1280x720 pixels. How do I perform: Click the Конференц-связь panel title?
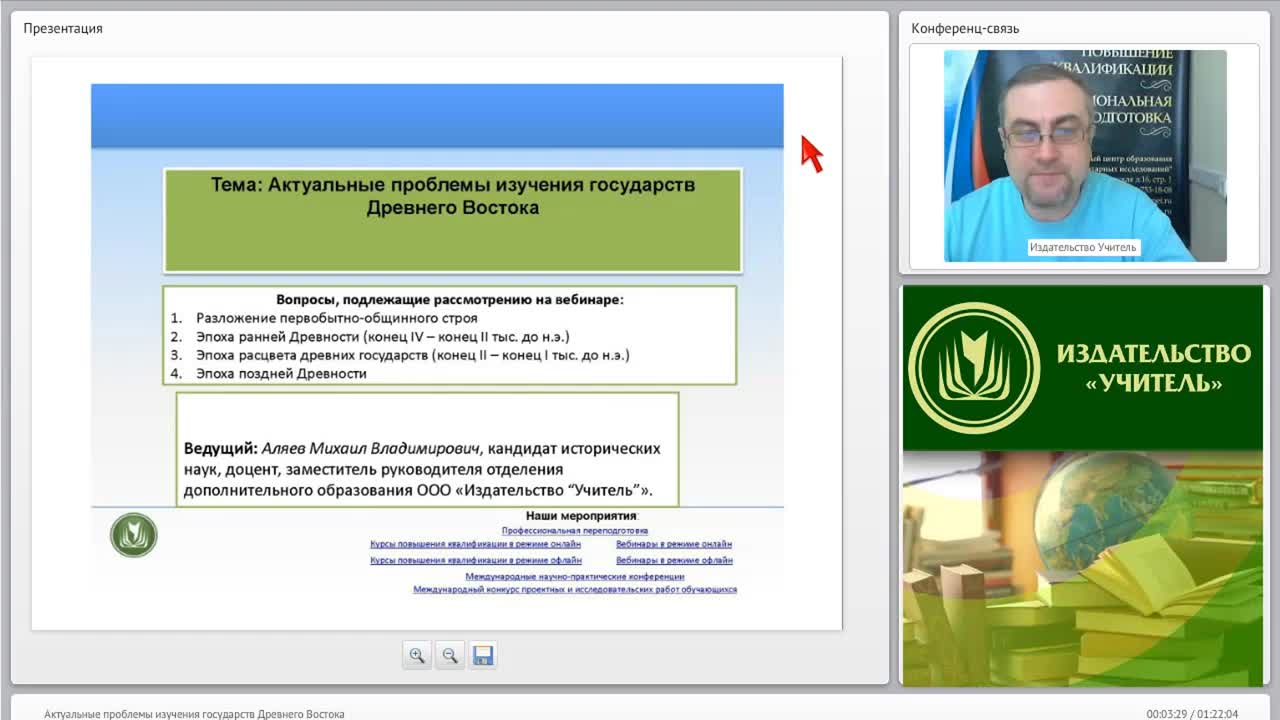(965, 28)
